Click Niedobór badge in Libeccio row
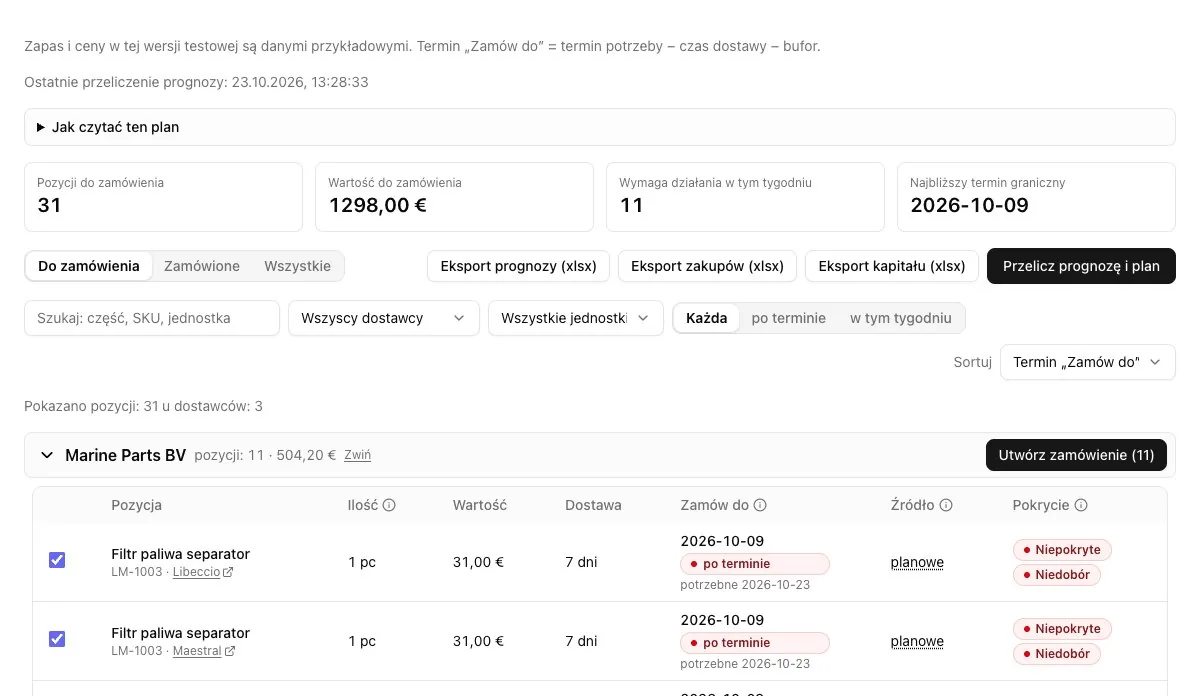1200x696 pixels. click(x=1057, y=575)
